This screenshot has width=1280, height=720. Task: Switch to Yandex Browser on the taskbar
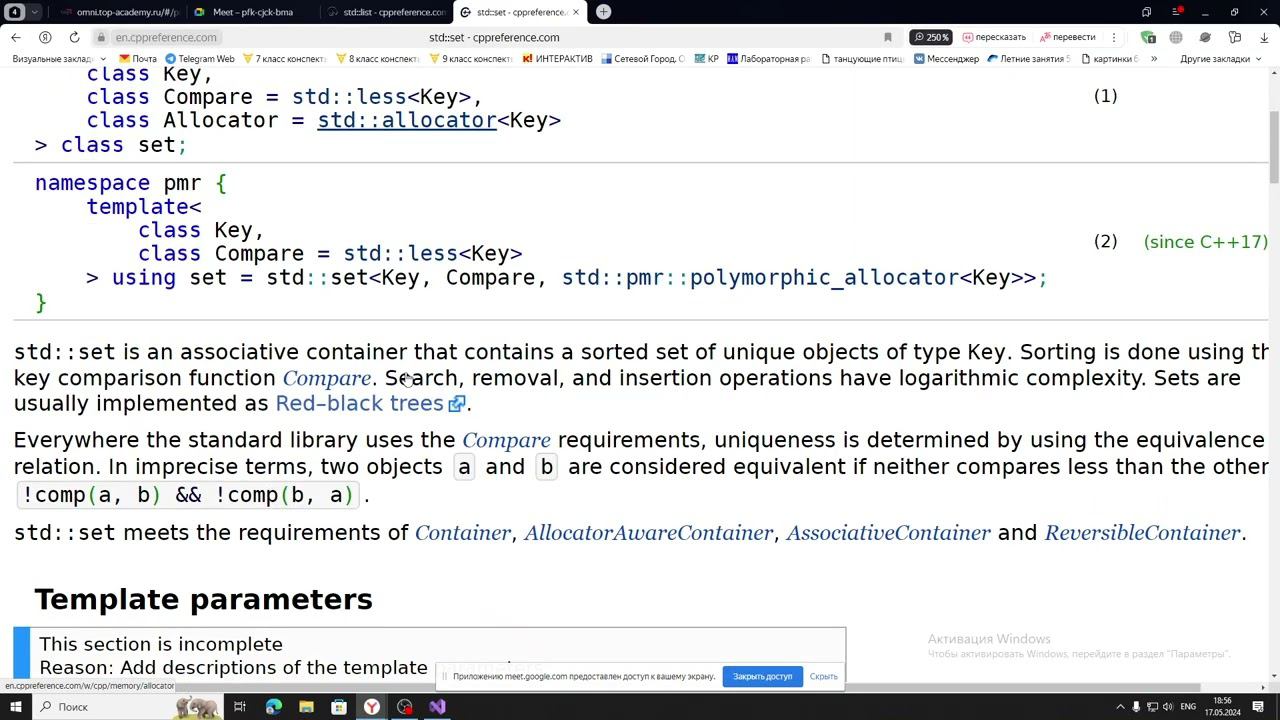pos(371,707)
